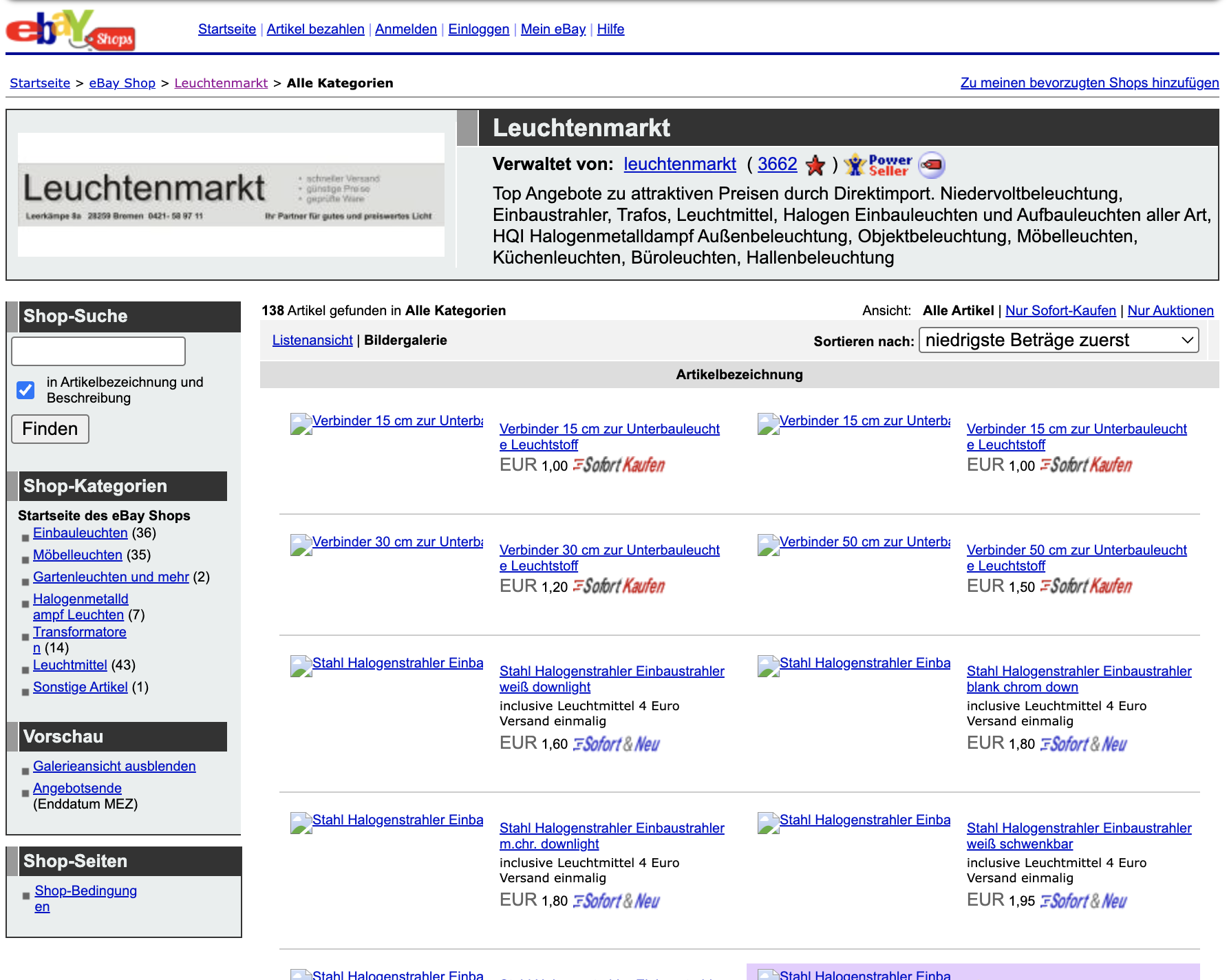The image size is (1229, 980).
Task: Click Sofort & Neu icon for EUR 1,95 item
Action: (x=1083, y=901)
